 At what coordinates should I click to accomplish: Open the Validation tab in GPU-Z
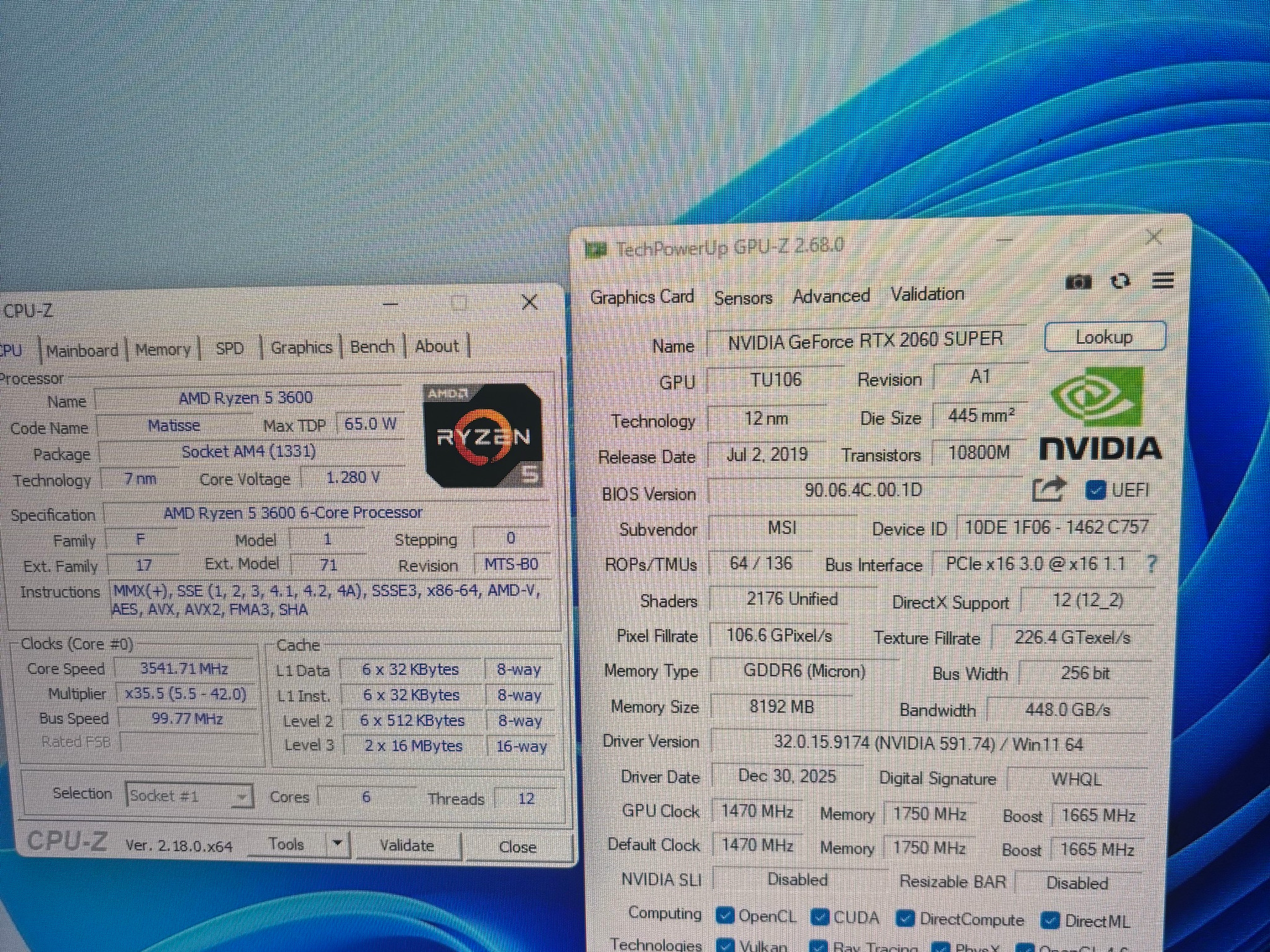click(x=927, y=294)
